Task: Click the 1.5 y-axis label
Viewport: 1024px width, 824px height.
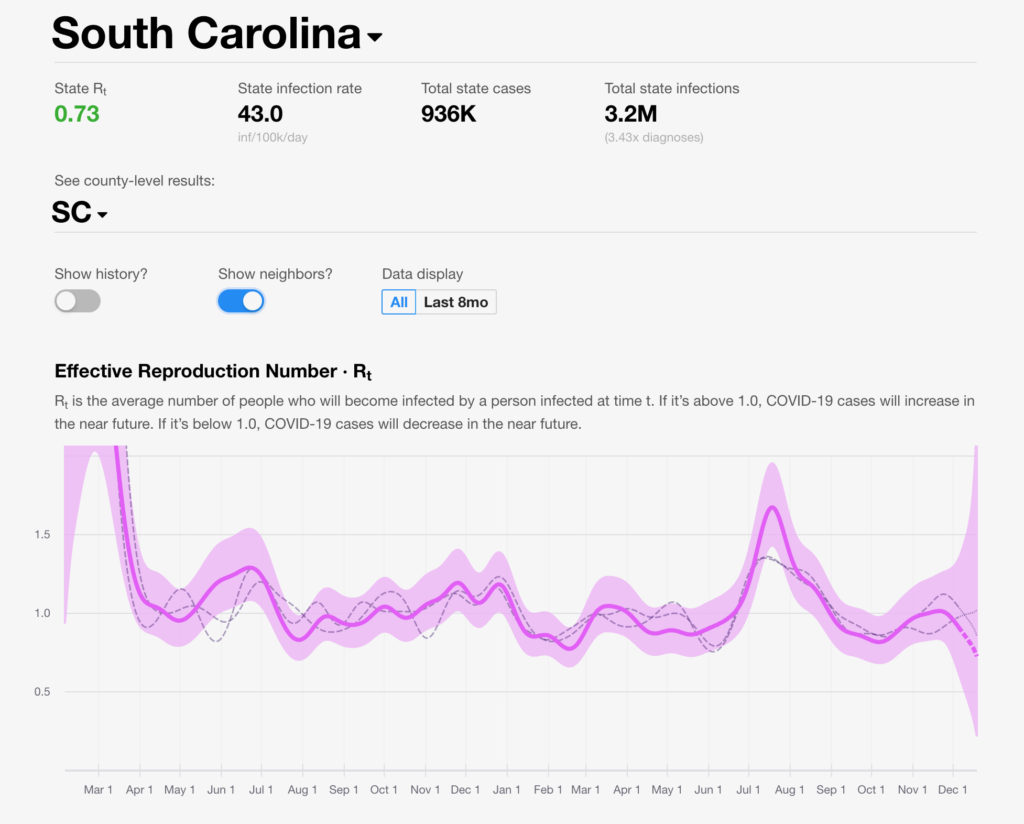Action: tap(42, 535)
